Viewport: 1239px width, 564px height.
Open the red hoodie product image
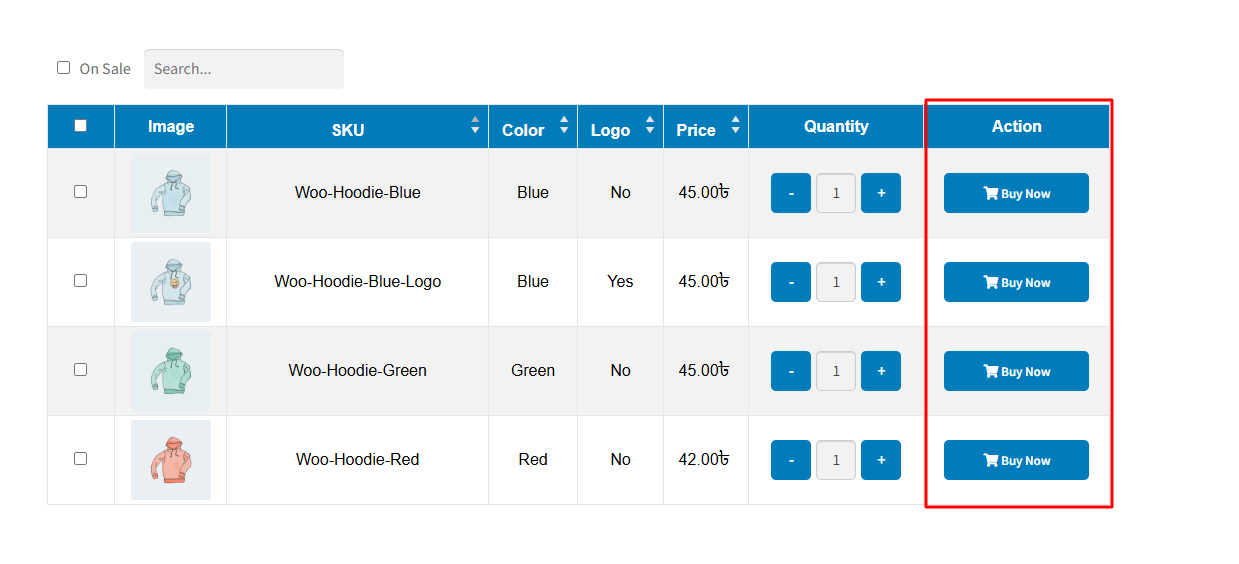171,460
